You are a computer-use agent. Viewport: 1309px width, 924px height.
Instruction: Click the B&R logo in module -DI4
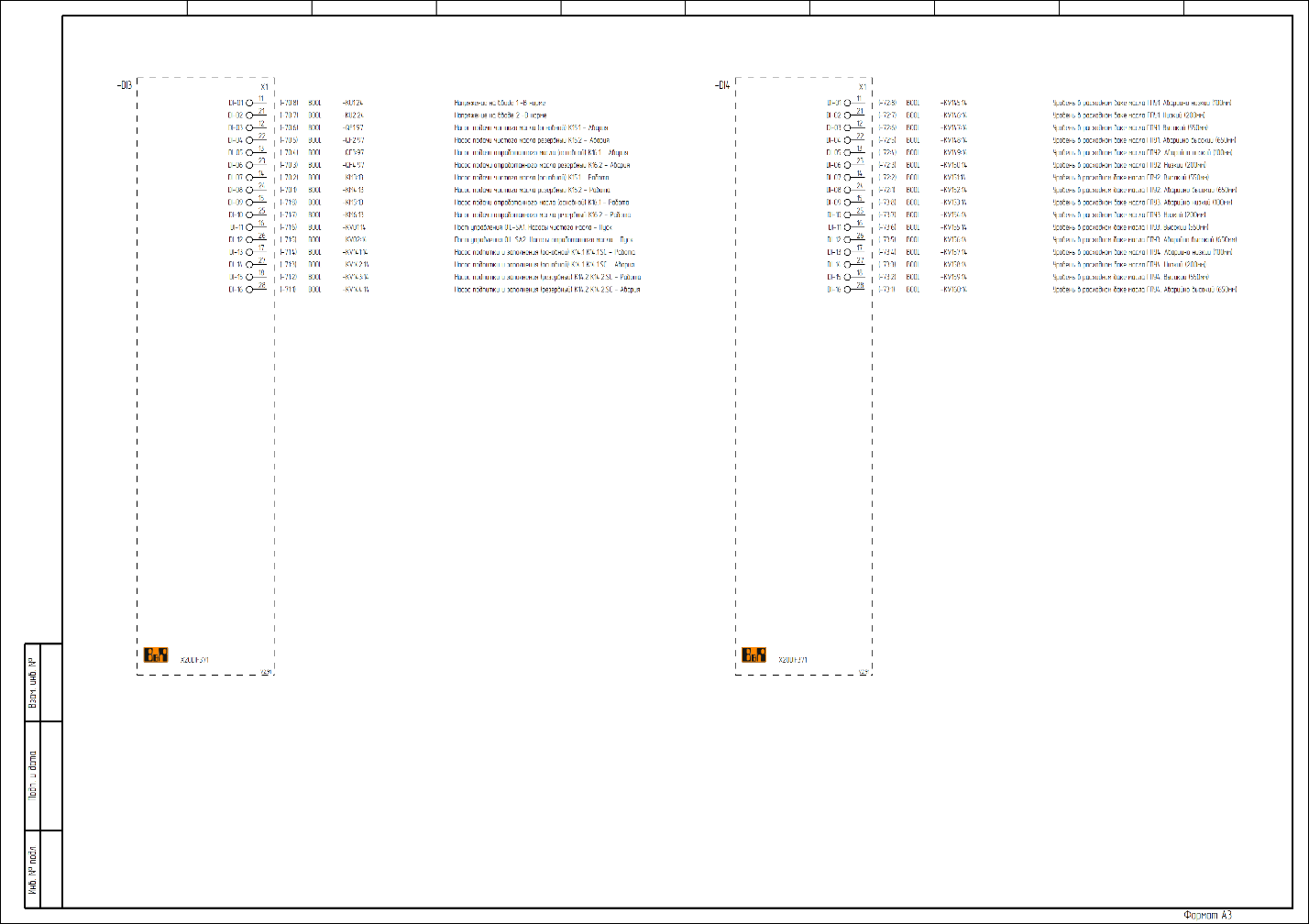754,654
